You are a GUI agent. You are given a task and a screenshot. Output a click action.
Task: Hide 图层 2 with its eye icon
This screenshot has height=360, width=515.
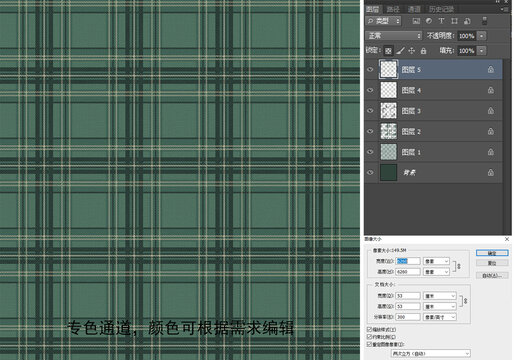tap(370, 131)
